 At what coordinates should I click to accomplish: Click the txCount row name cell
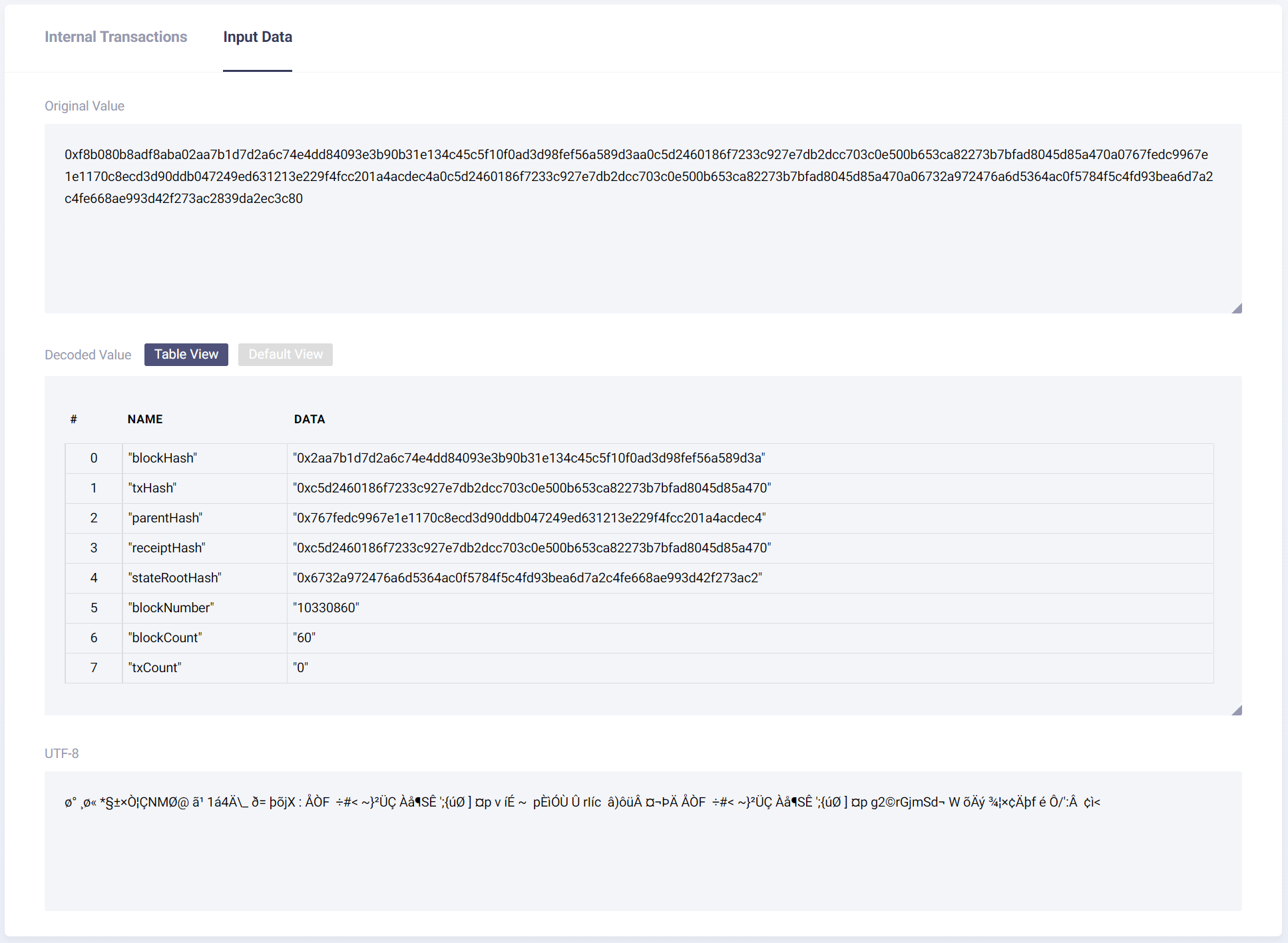click(154, 667)
